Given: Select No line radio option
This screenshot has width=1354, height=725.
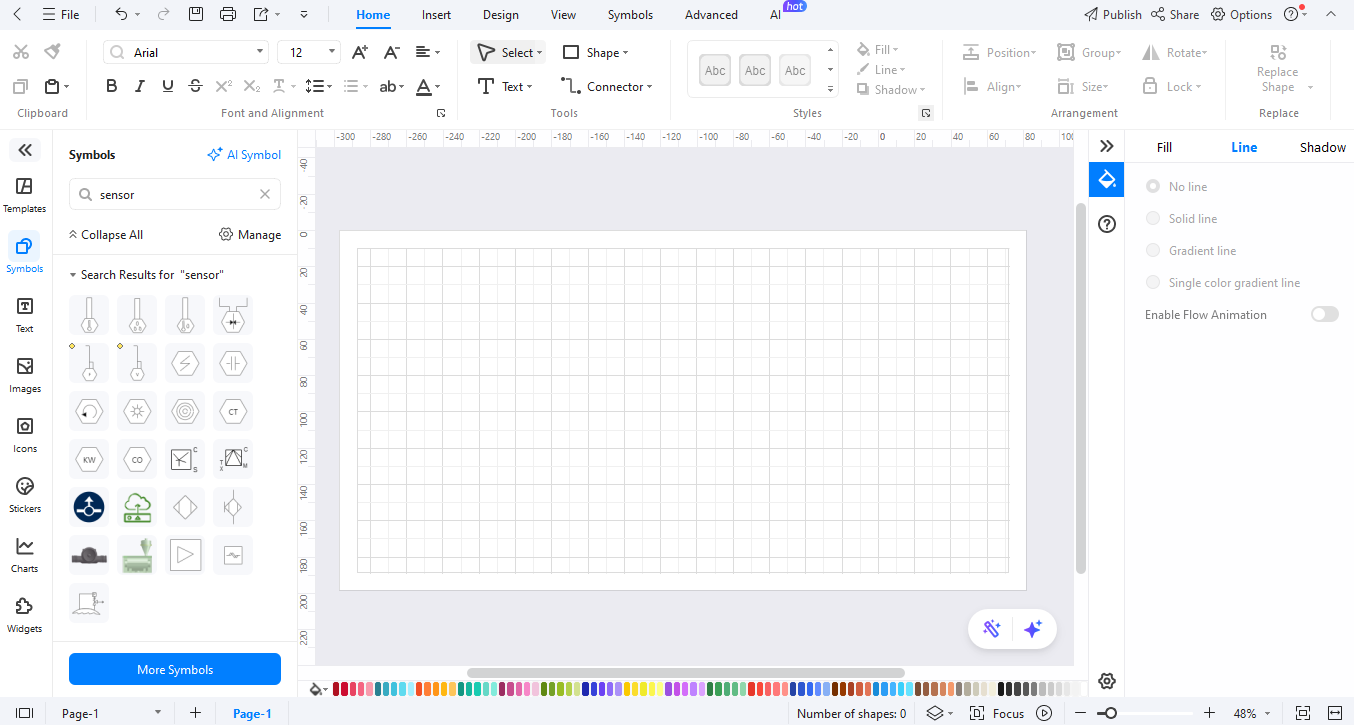Looking at the screenshot, I should coord(1153,187).
